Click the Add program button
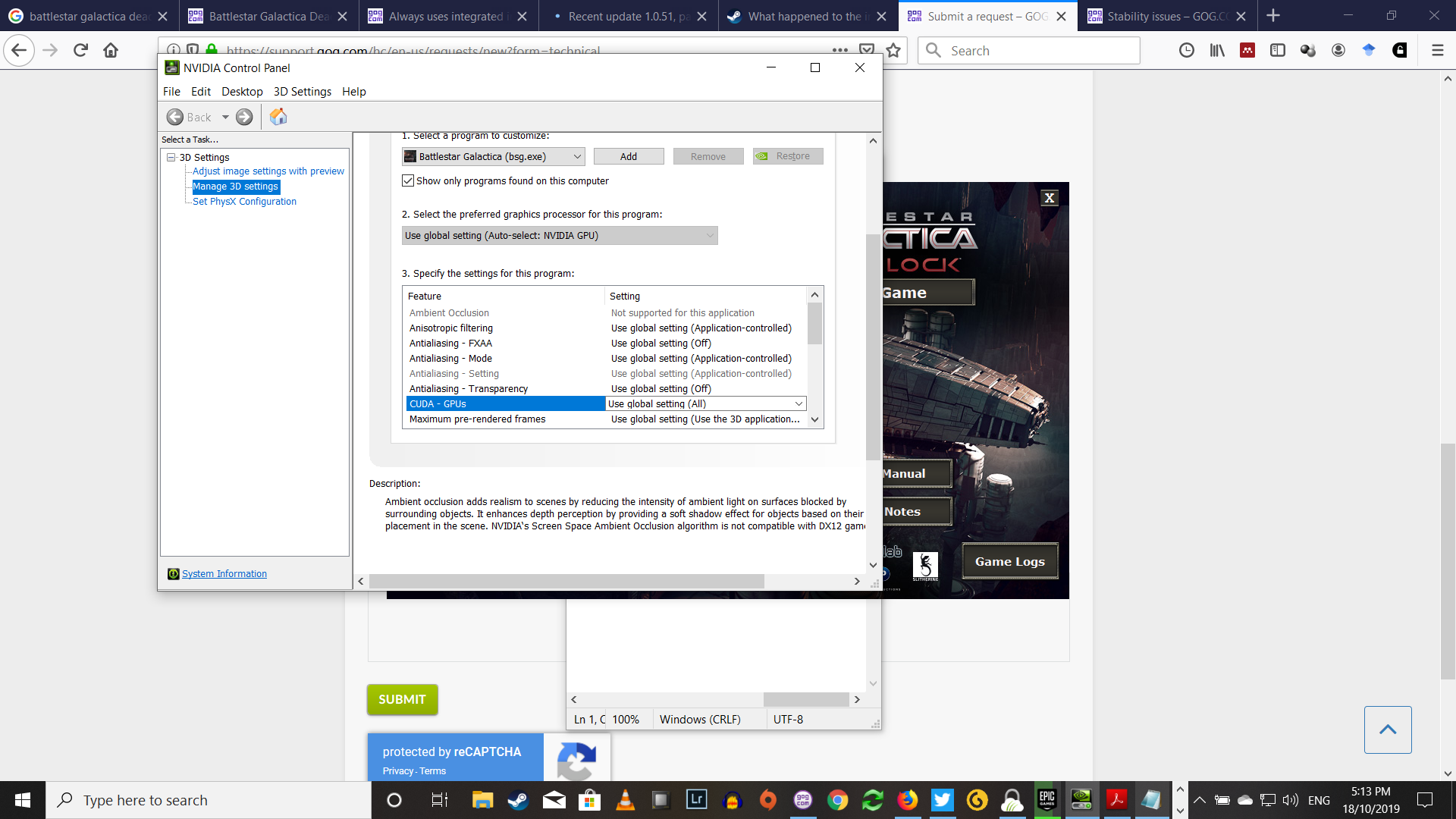The image size is (1456, 819). coord(629,156)
